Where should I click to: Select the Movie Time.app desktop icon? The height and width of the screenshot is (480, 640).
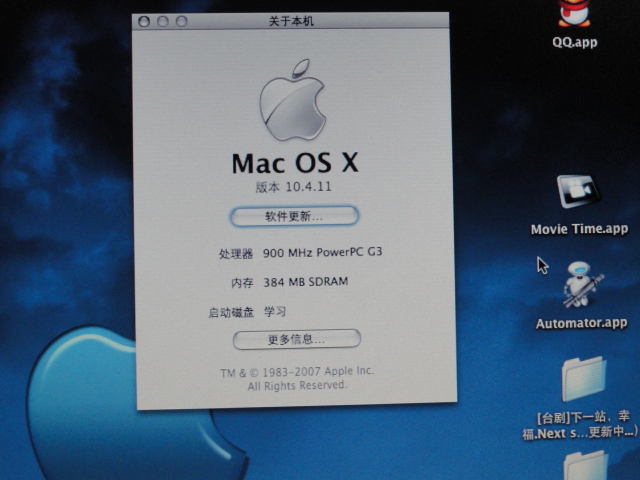pyautogui.click(x=579, y=192)
